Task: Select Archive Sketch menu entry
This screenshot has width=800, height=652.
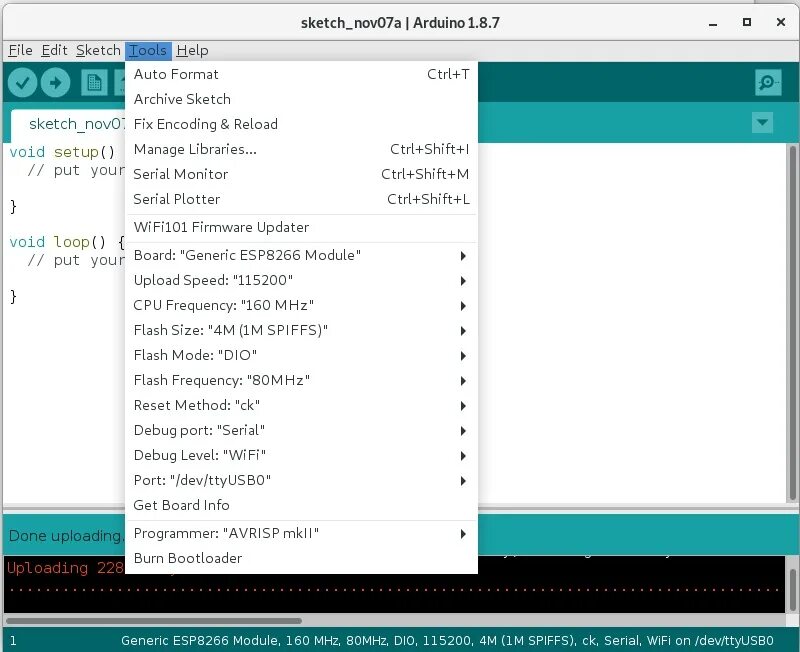Action: [x=301, y=99]
